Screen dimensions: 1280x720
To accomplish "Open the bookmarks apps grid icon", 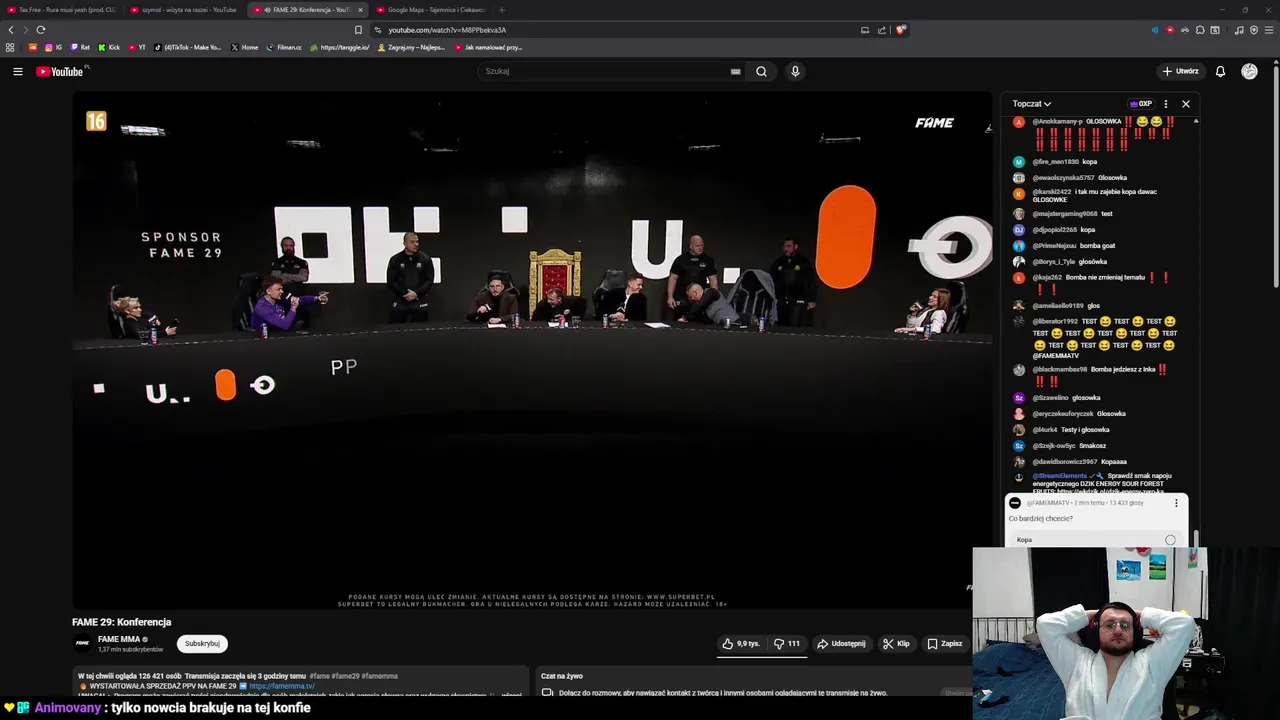I will tap(10, 47).
